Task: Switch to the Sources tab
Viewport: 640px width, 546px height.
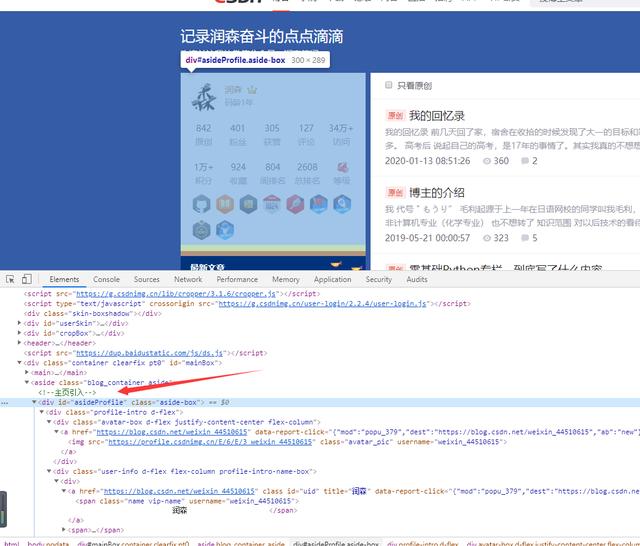Action: tap(147, 280)
